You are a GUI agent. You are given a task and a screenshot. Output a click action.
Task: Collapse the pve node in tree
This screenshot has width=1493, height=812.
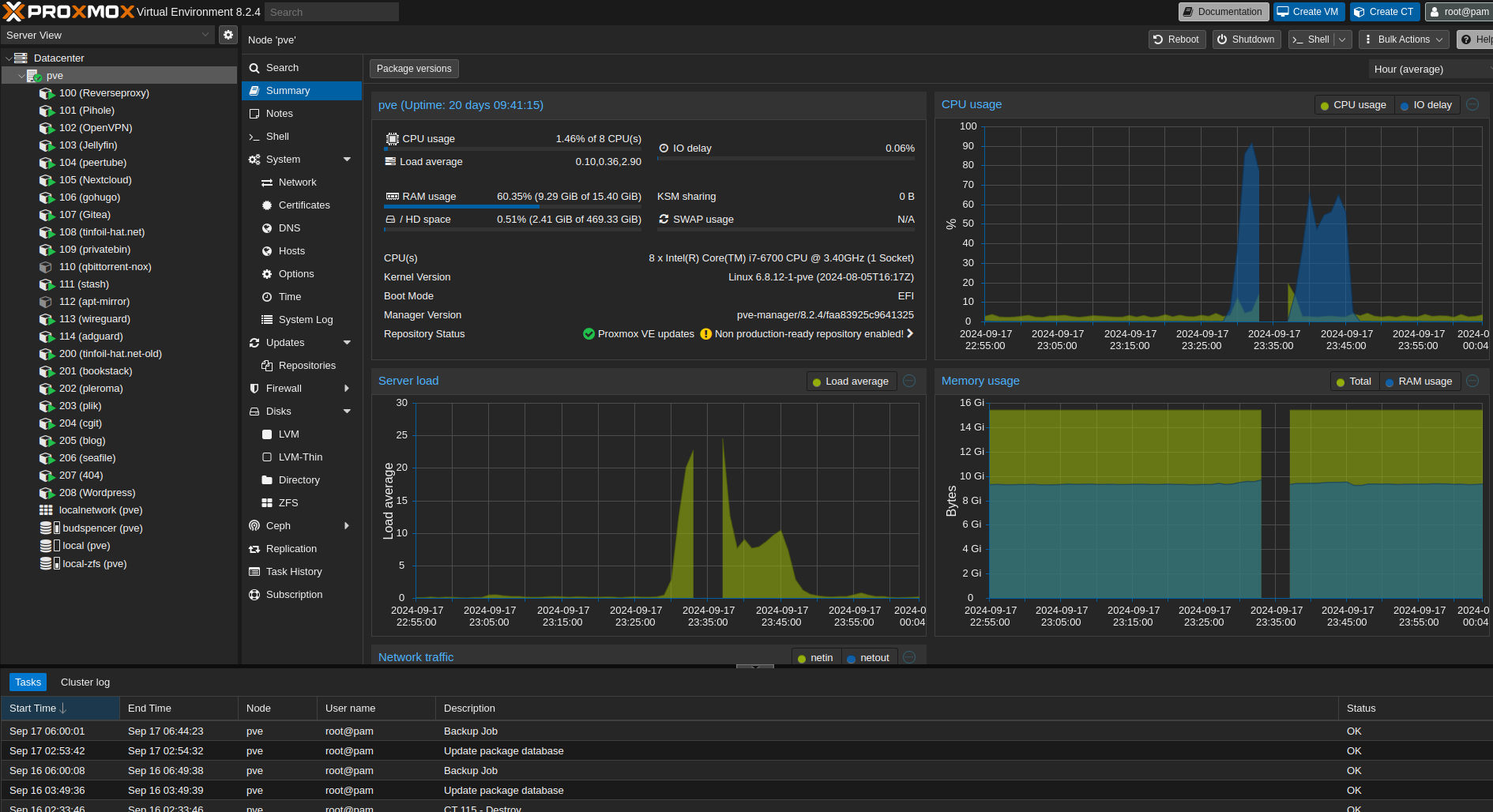(x=21, y=76)
